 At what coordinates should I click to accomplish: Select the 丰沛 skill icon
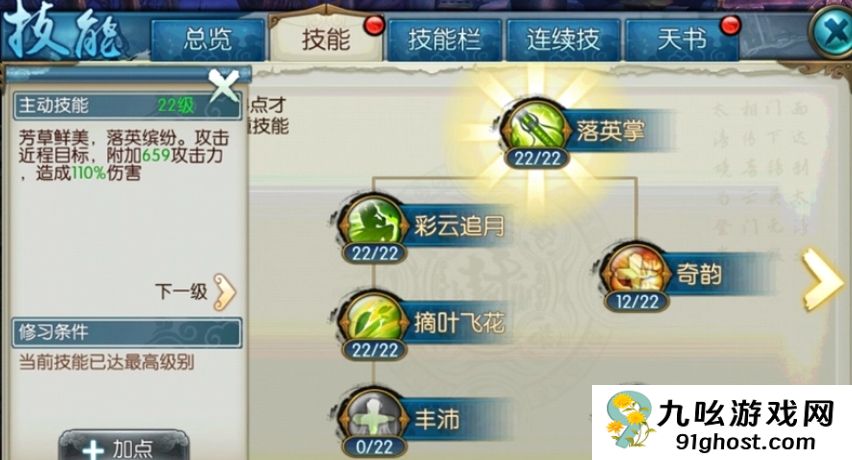click(374, 415)
